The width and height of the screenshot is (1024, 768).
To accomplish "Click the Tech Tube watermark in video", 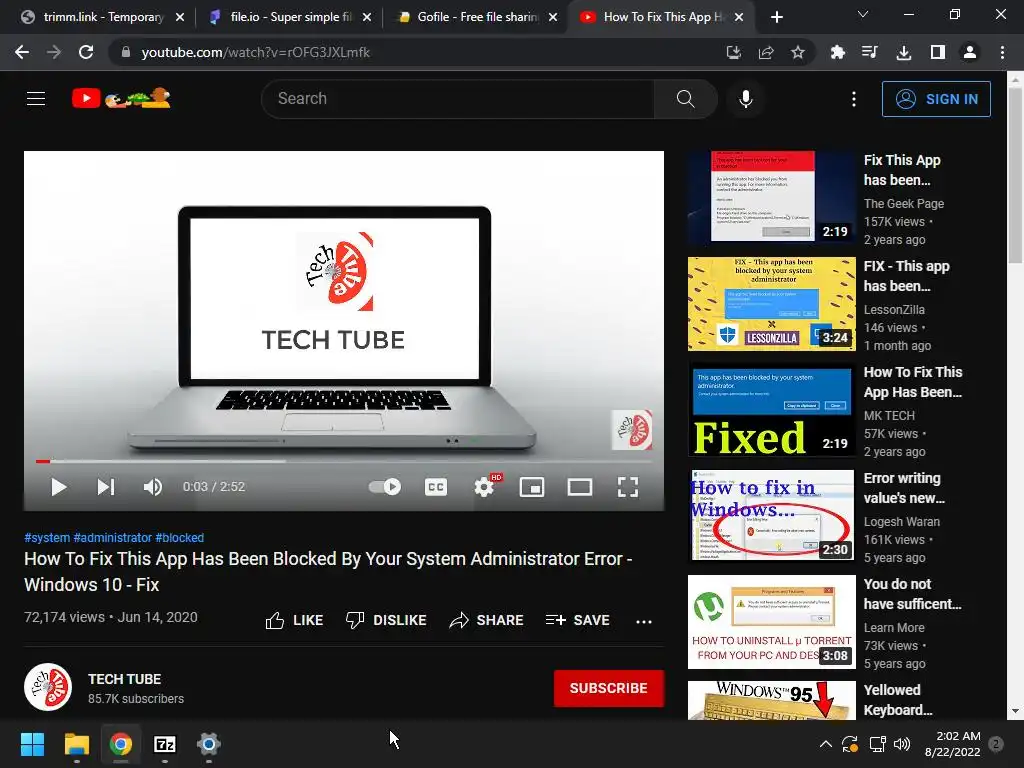I will (632, 430).
